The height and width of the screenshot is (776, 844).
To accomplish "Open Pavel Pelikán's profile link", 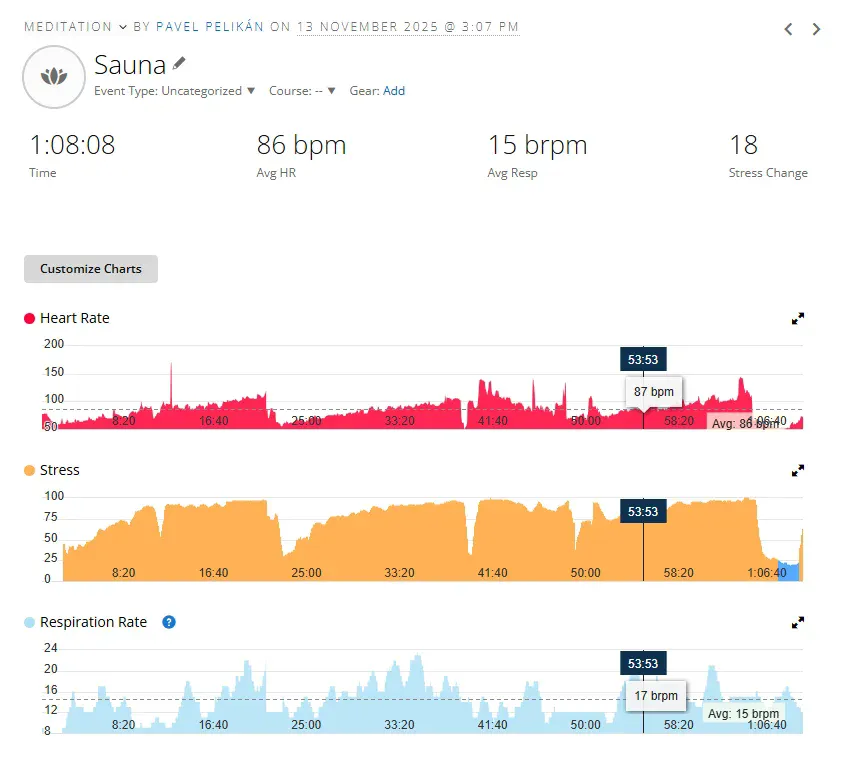I will tap(210, 27).
